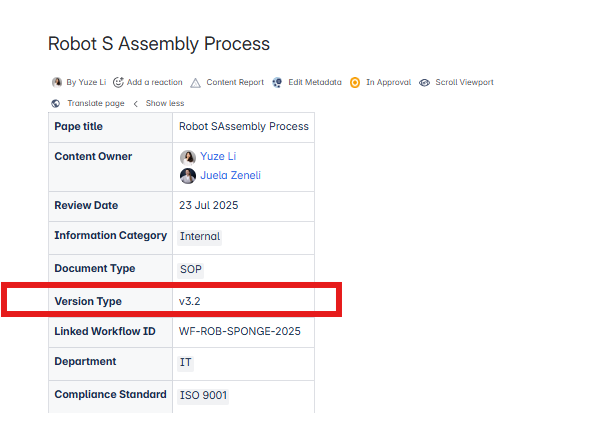Click Juela Zeneli's profile avatar

188,176
